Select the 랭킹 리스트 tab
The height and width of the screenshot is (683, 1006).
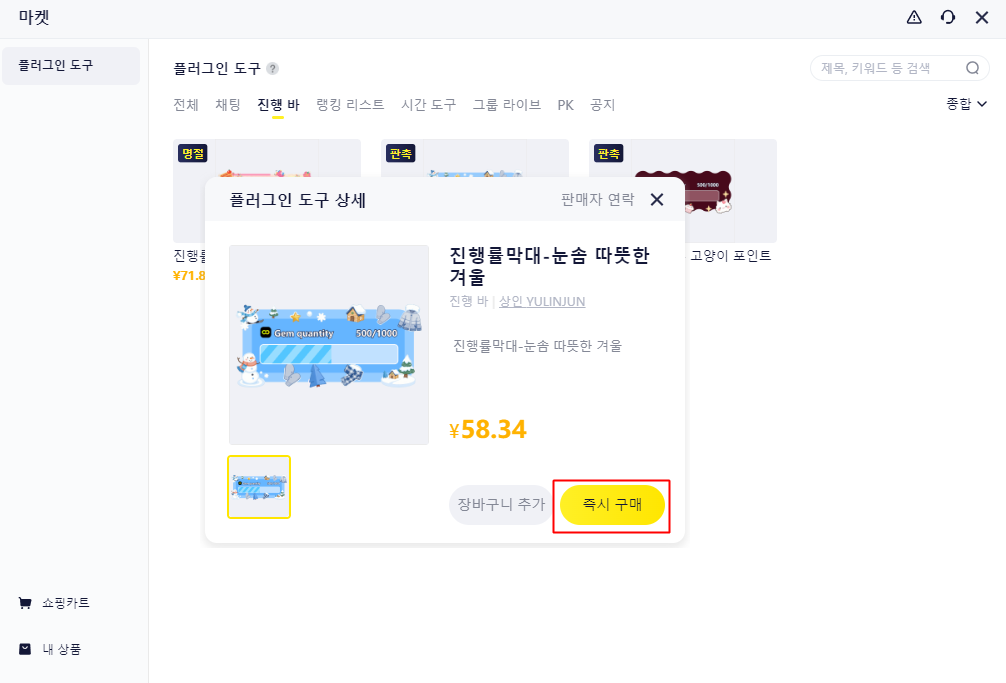350,105
